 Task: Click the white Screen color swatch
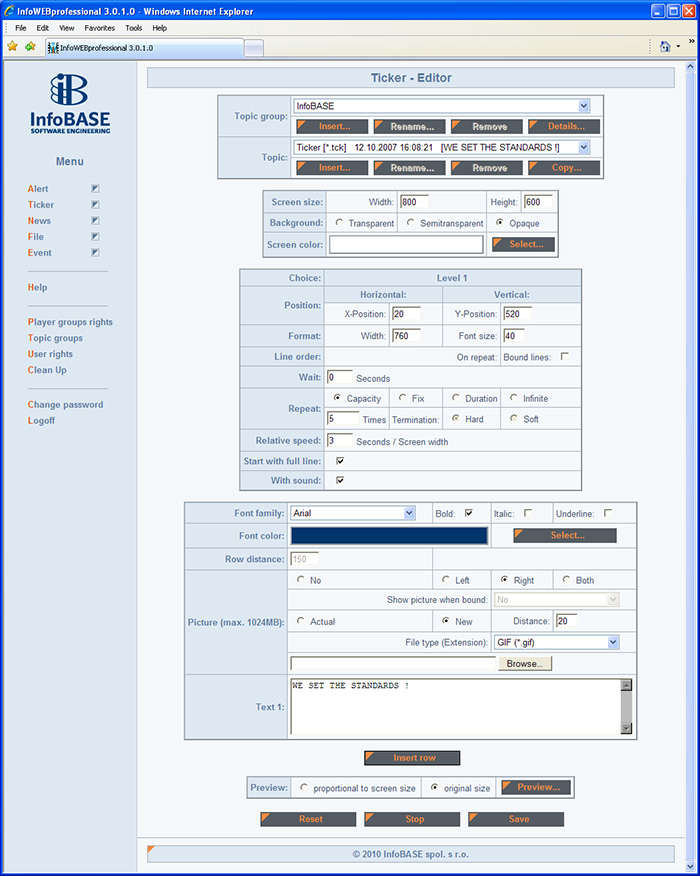[406, 245]
